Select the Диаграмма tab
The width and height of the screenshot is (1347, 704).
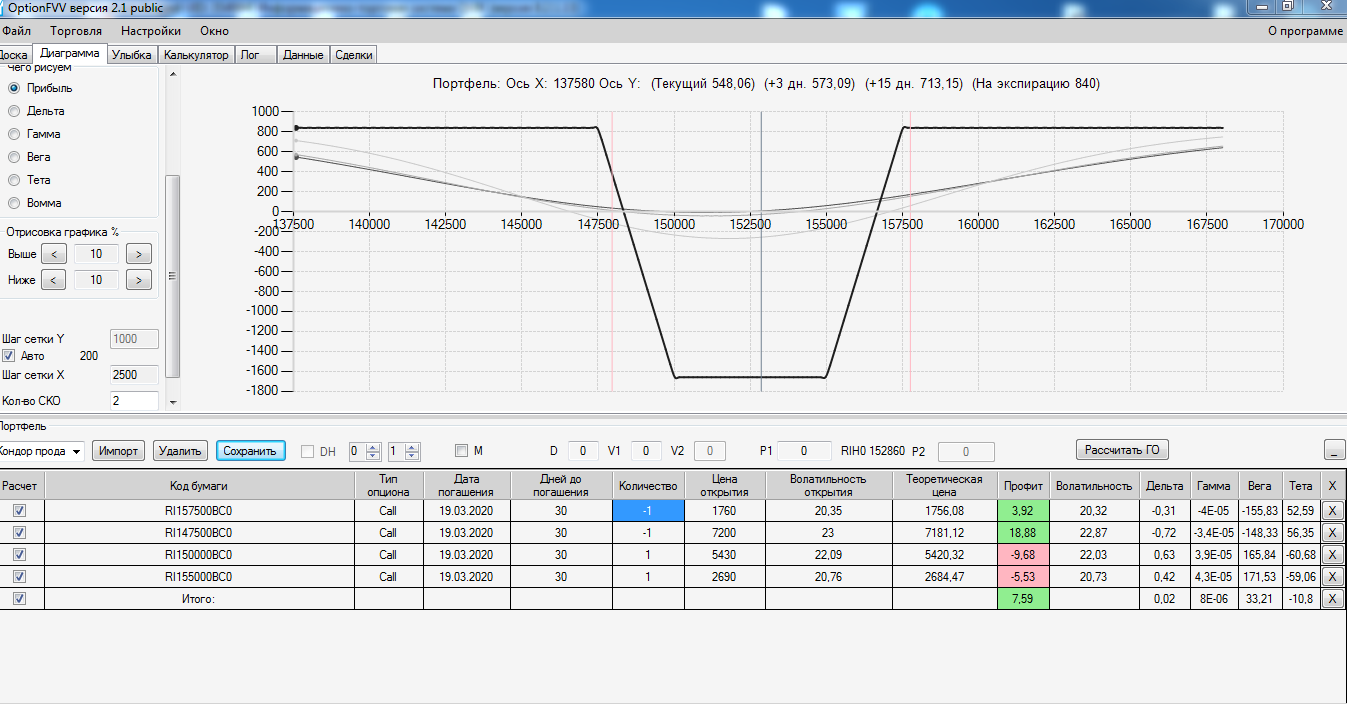pos(70,53)
